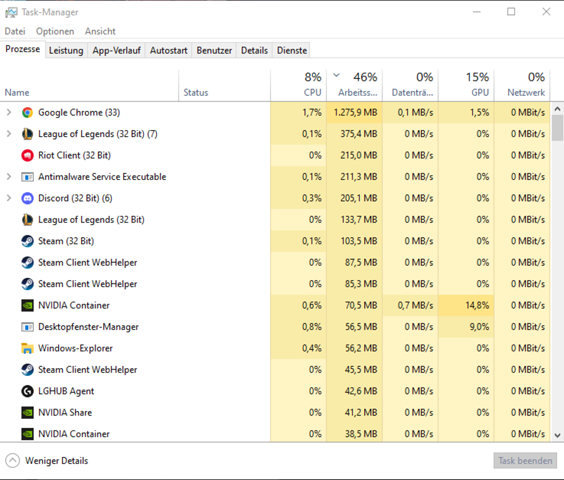Click the 215,0 MB memory value
Image resolution: width=564 pixels, height=480 pixels.
tap(359, 155)
